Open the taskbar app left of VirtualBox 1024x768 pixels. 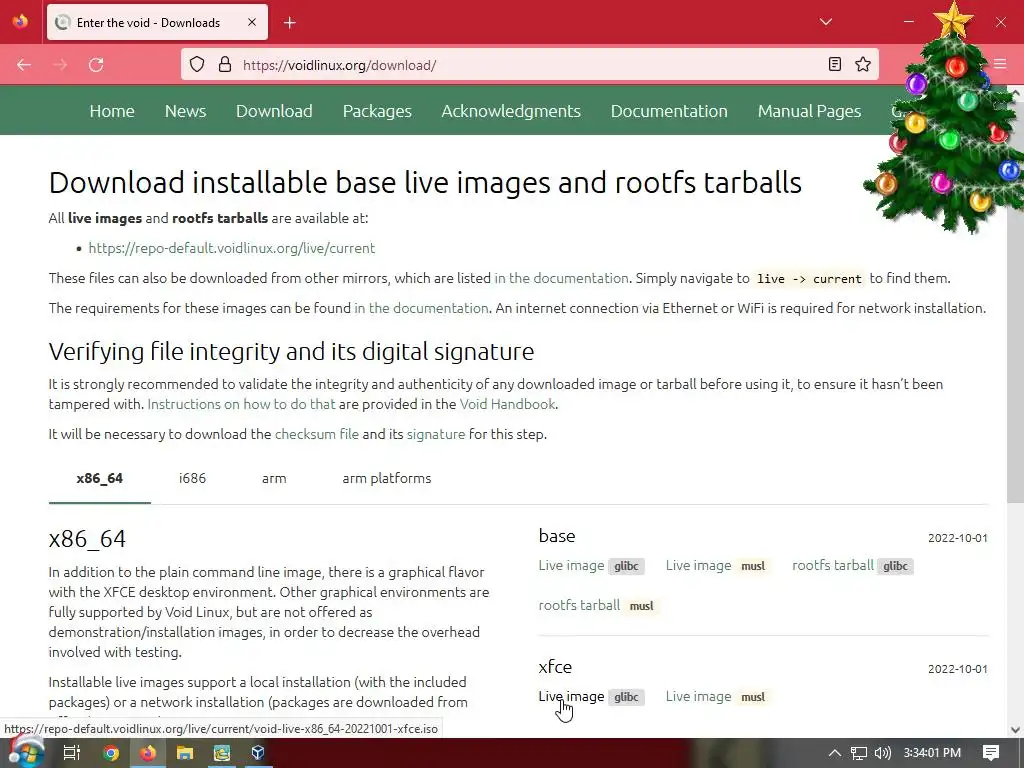coord(222,753)
